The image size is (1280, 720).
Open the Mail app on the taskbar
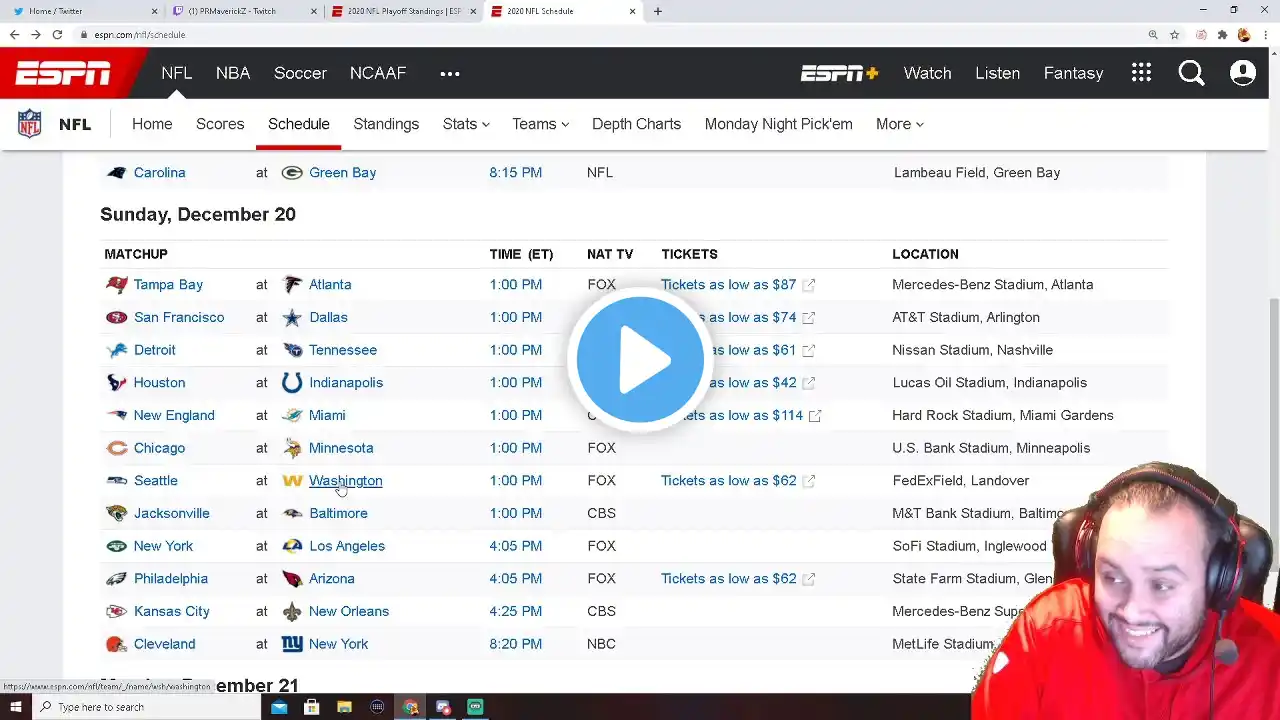[279, 707]
